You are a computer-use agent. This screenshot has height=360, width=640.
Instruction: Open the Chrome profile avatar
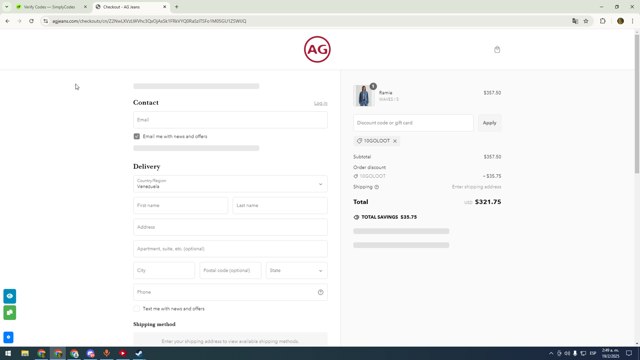620,21
